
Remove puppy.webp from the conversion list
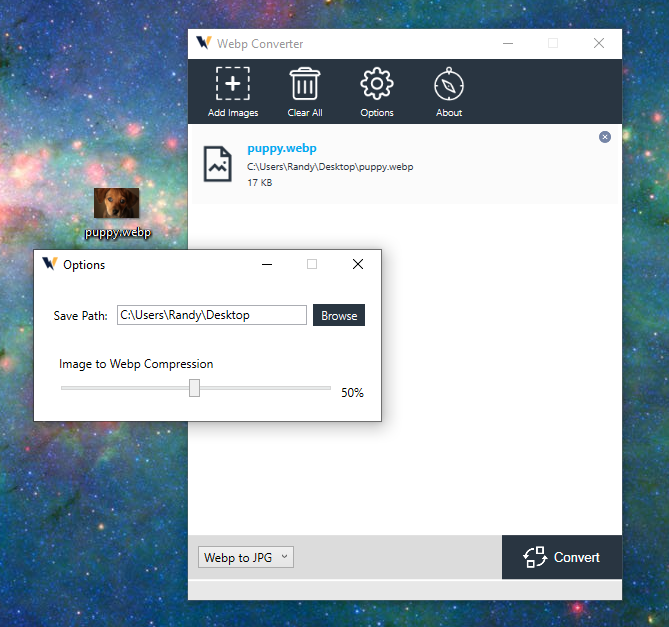[605, 137]
